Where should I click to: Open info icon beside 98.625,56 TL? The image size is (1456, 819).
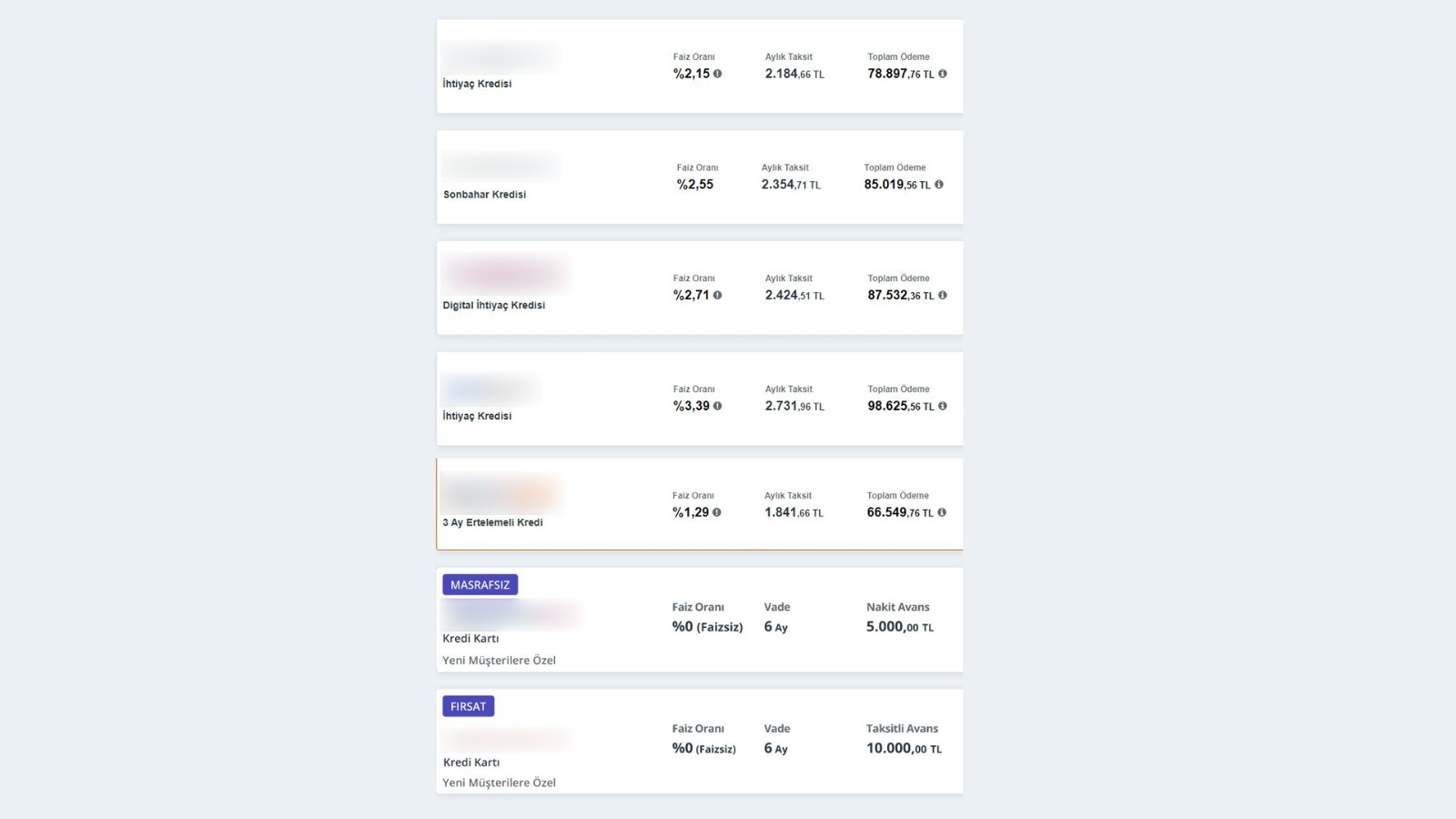click(x=943, y=406)
